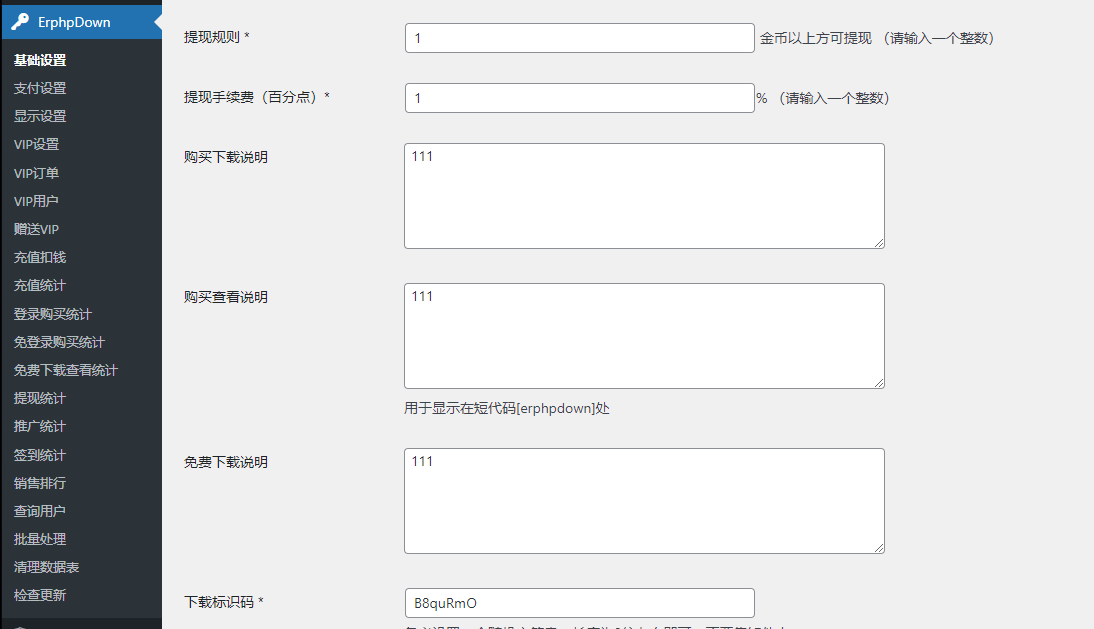Grab the 购买下载说明 textarea resize handle
This screenshot has width=1094, height=629.
879,243
